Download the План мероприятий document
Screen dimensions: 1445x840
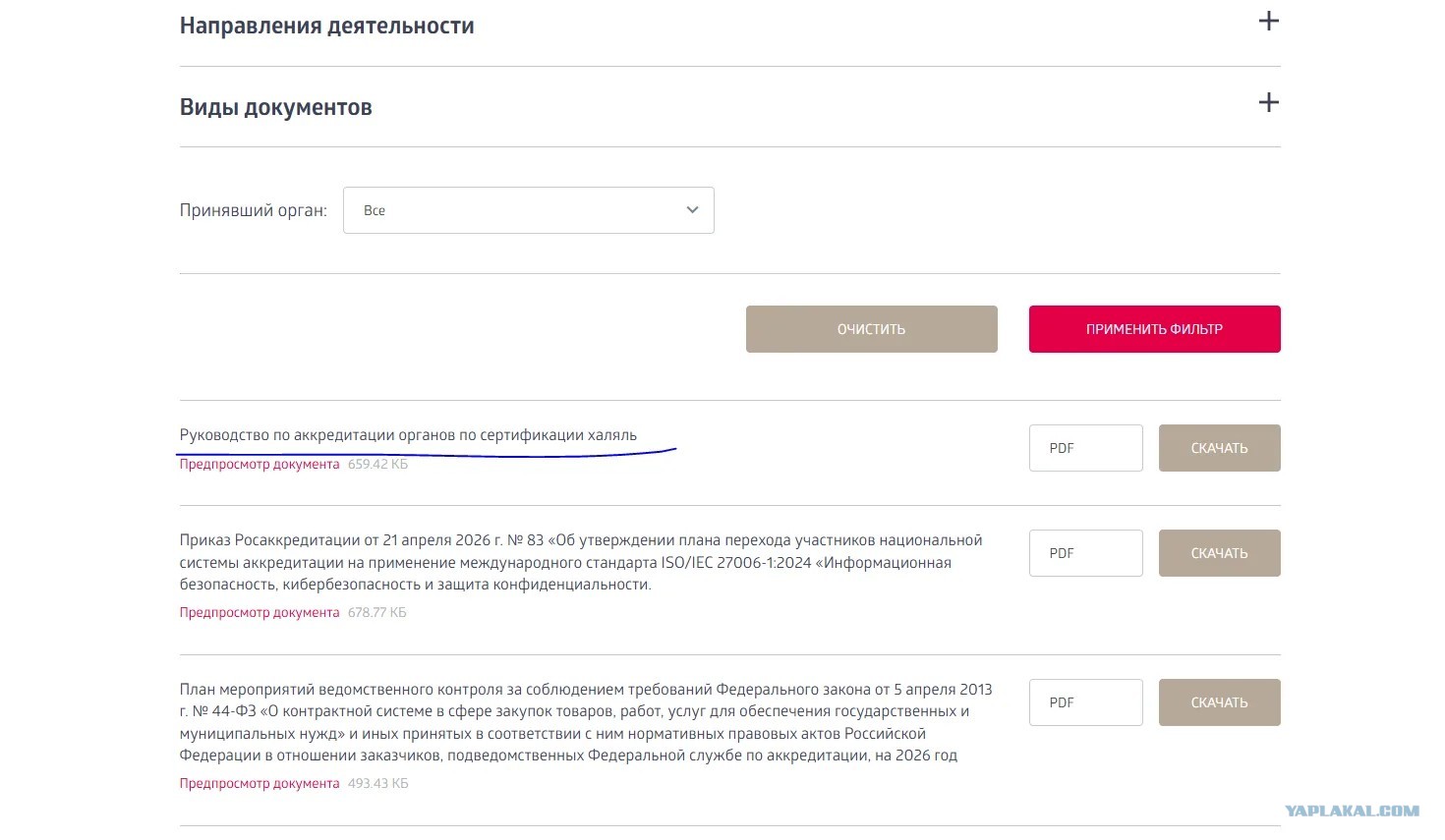point(1219,702)
